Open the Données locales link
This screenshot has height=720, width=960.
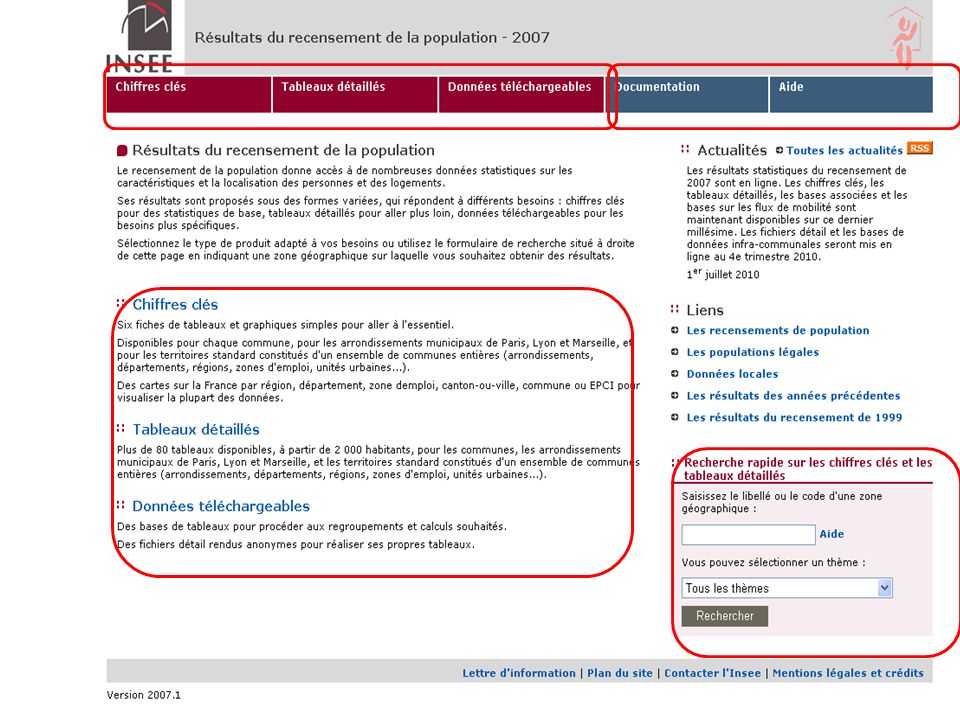point(732,374)
